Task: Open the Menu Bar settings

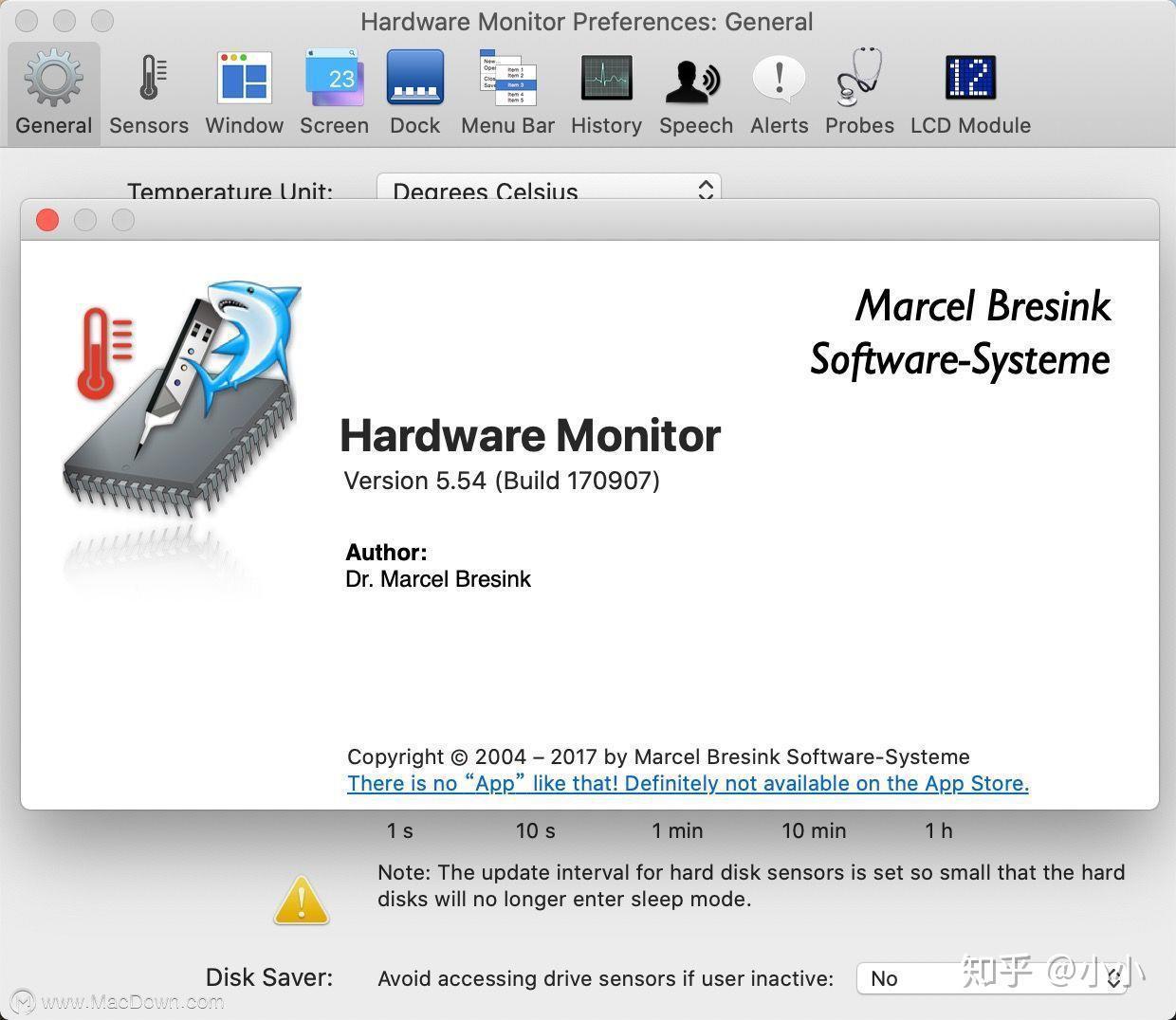Action: tap(507, 90)
